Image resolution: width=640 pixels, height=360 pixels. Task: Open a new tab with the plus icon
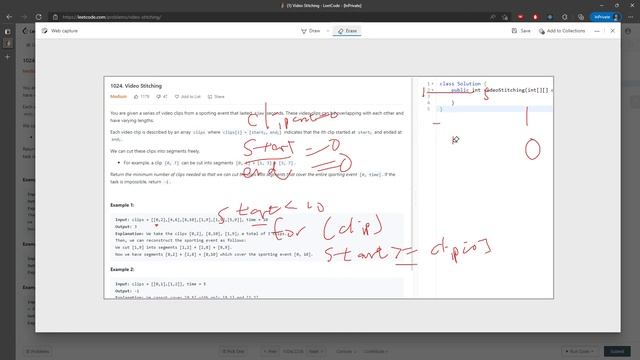tap(8, 57)
